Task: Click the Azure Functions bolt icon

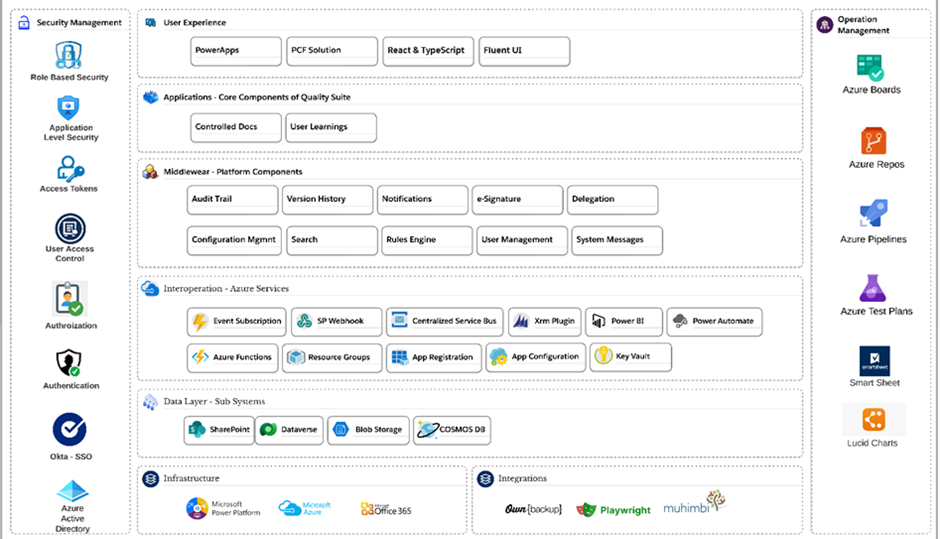Action: [x=200, y=357]
